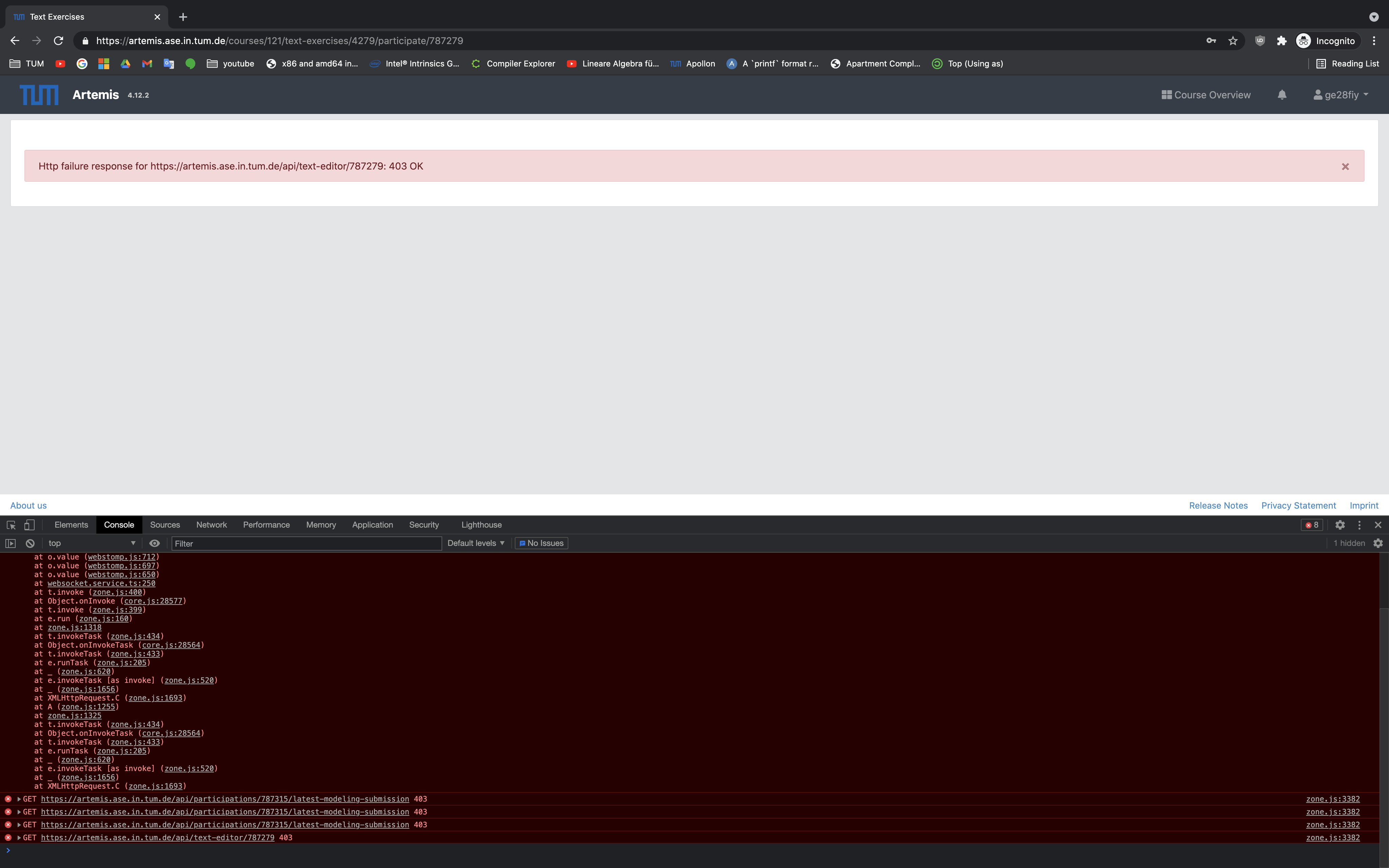1389x868 pixels.
Task: Switch to the Network tab
Action: click(x=211, y=525)
